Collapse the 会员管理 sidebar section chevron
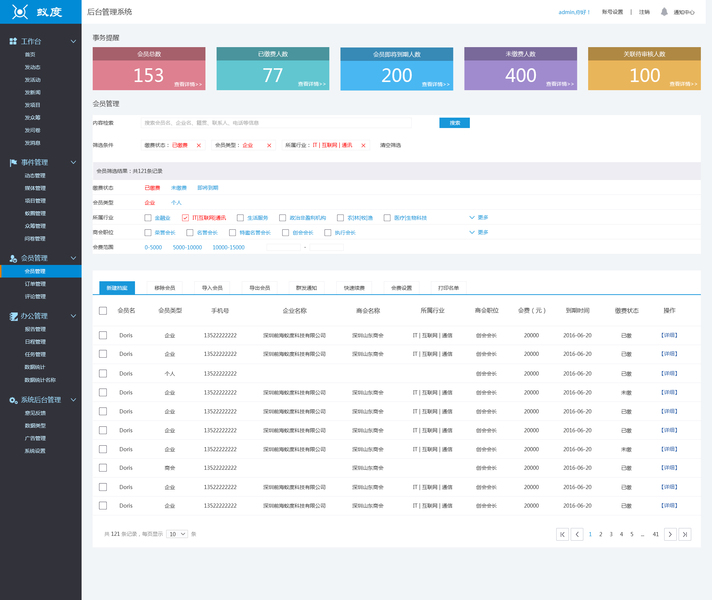Screen dimensions: 712x600 73,258
